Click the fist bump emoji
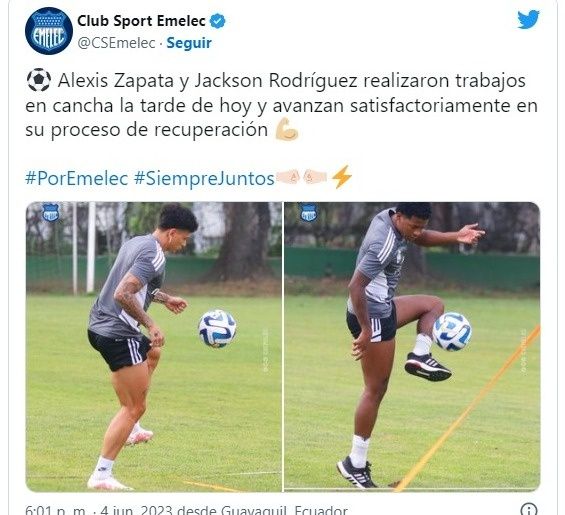This screenshot has height=515, width=565. tap(302, 177)
